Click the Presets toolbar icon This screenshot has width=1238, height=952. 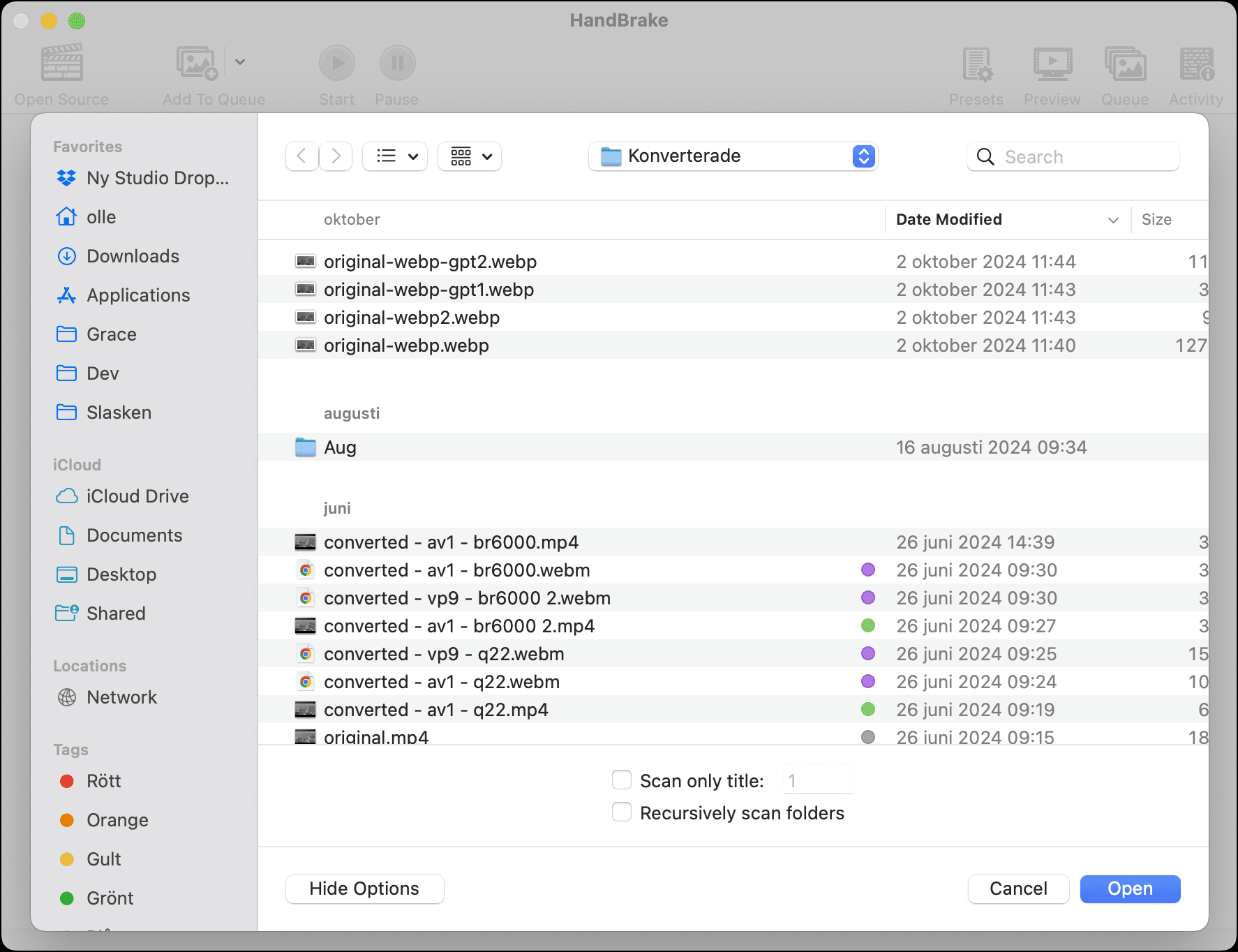click(976, 64)
